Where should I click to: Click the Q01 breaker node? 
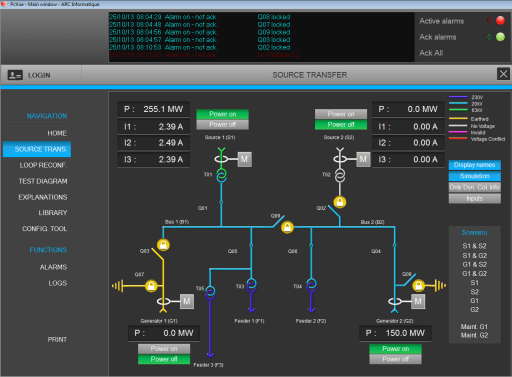(221, 202)
